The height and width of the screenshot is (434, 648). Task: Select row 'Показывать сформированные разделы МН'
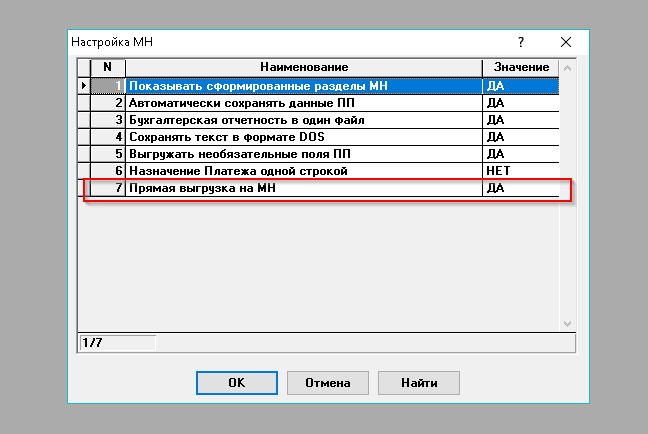pos(318,86)
